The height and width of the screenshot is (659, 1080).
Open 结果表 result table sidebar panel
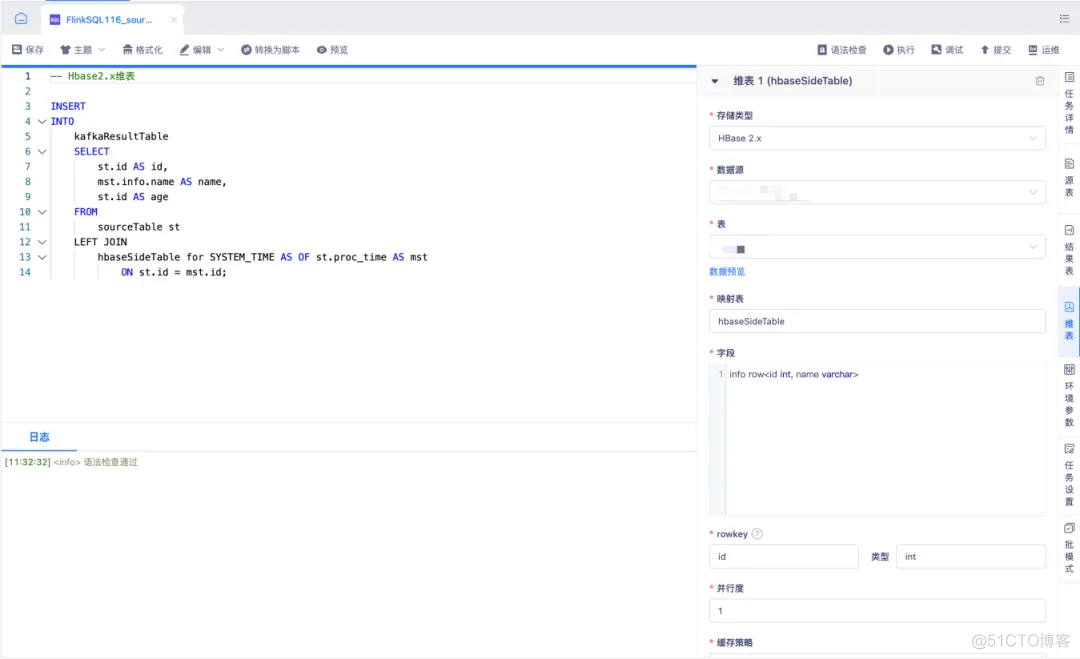click(1069, 250)
